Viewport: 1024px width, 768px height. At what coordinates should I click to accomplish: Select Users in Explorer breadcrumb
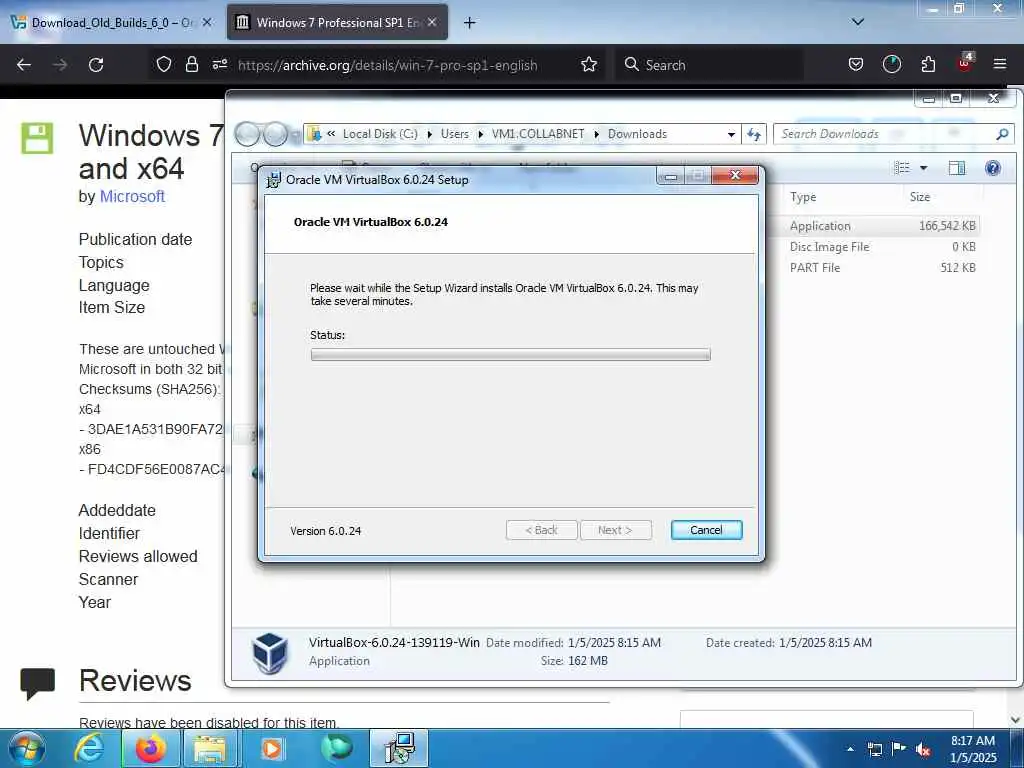(455, 134)
